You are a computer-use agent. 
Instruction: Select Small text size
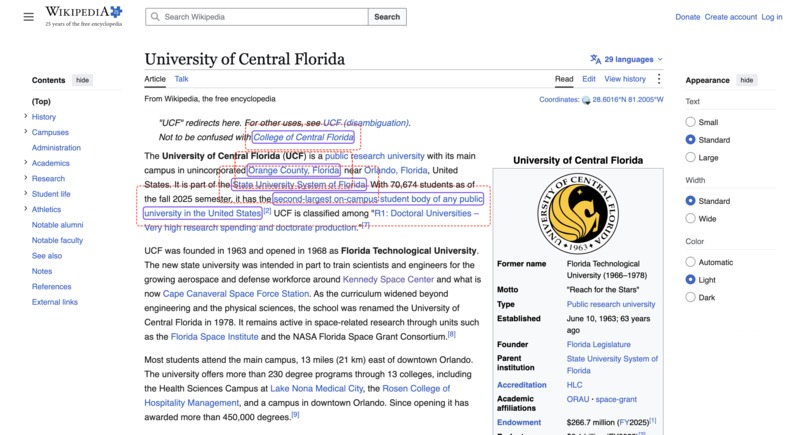pos(690,122)
